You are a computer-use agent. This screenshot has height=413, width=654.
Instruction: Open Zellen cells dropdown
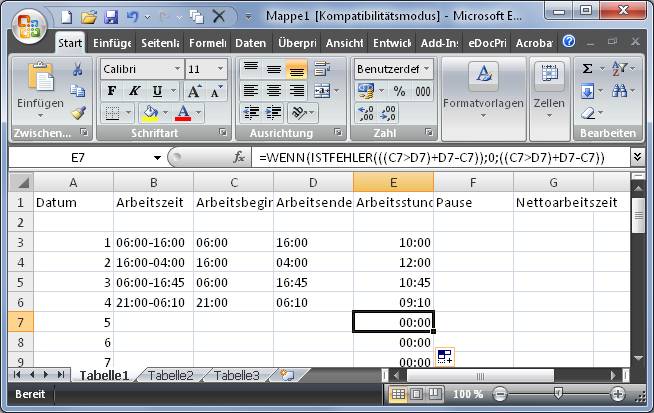point(549,99)
